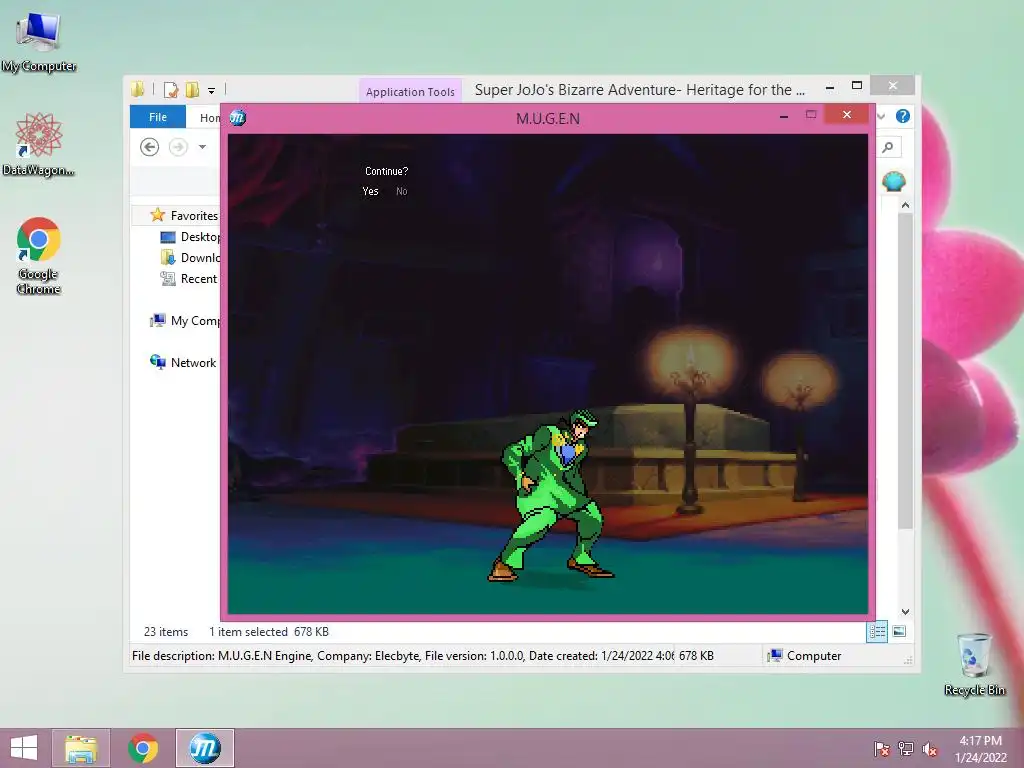Image resolution: width=1024 pixels, height=768 pixels.
Task: Open File Explorer from the taskbar
Action: pyautogui.click(x=81, y=748)
